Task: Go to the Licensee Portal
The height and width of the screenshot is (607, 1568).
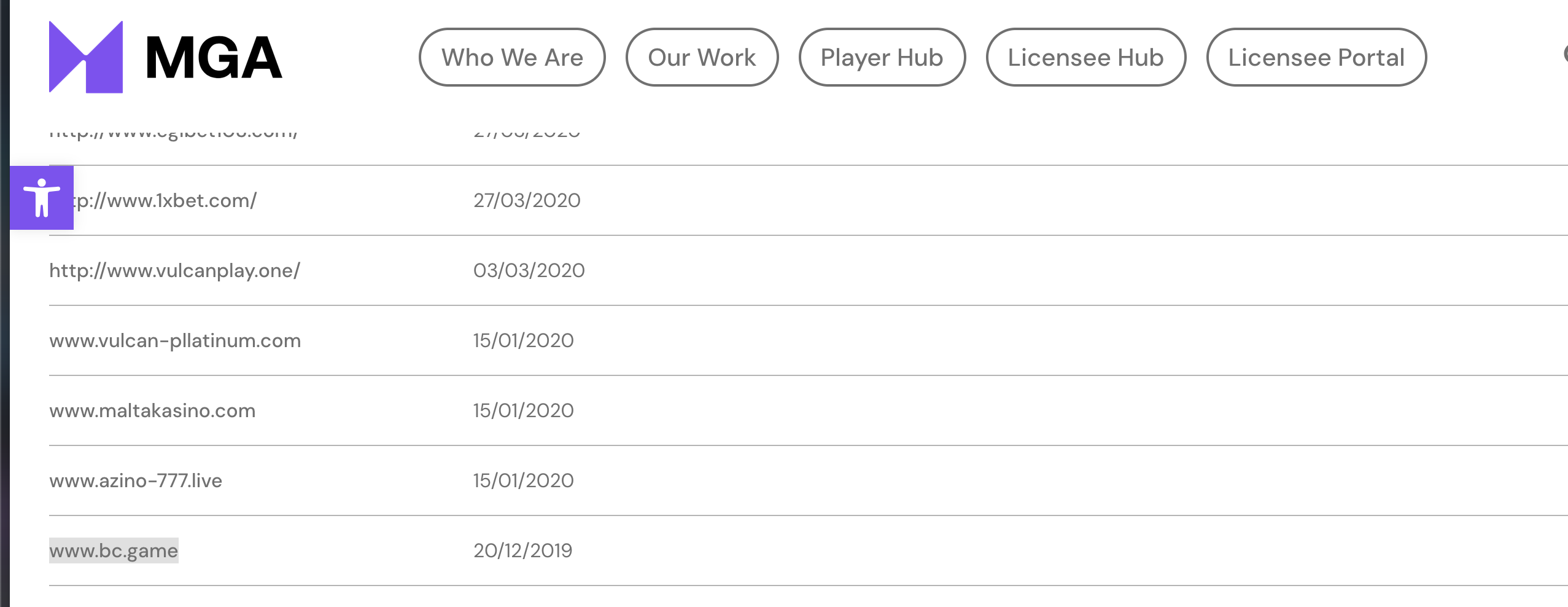Action: tap(1316, 57)
